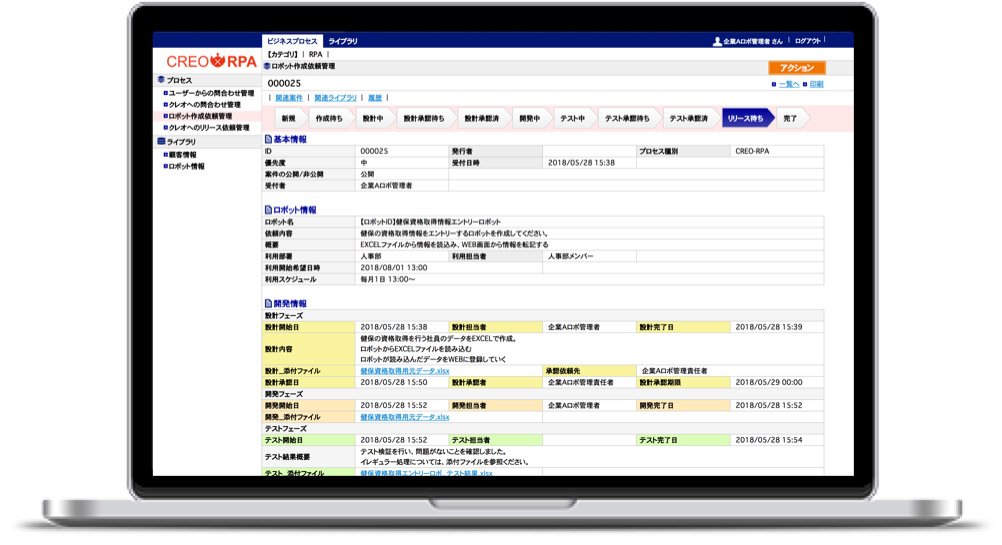This screenshot has width=1002, height=545.
Task: Switch to the ライブラリ tab in top bar
Action: (x=343, y=41)
